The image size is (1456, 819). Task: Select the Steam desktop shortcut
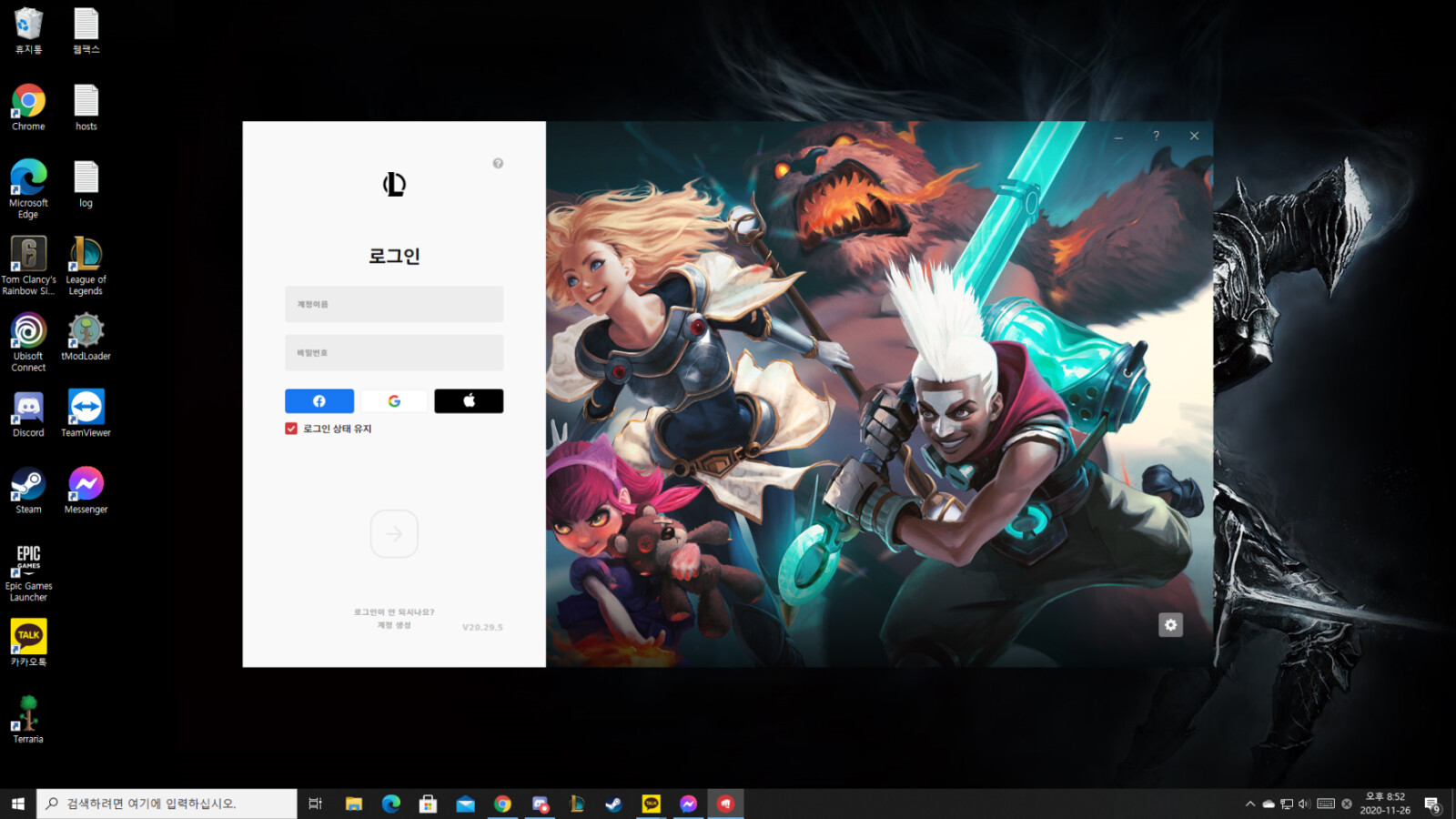(x=28, y=490)
